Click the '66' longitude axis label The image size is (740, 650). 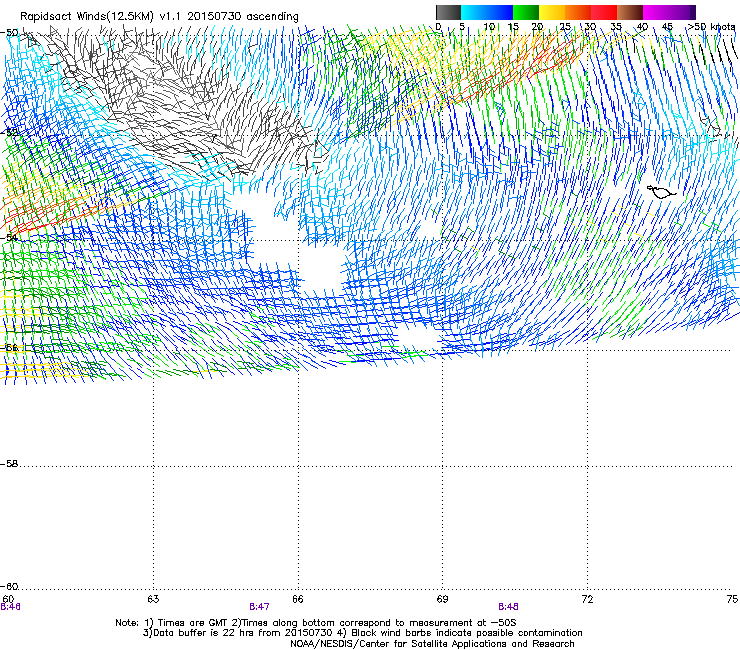pos(298,599)
